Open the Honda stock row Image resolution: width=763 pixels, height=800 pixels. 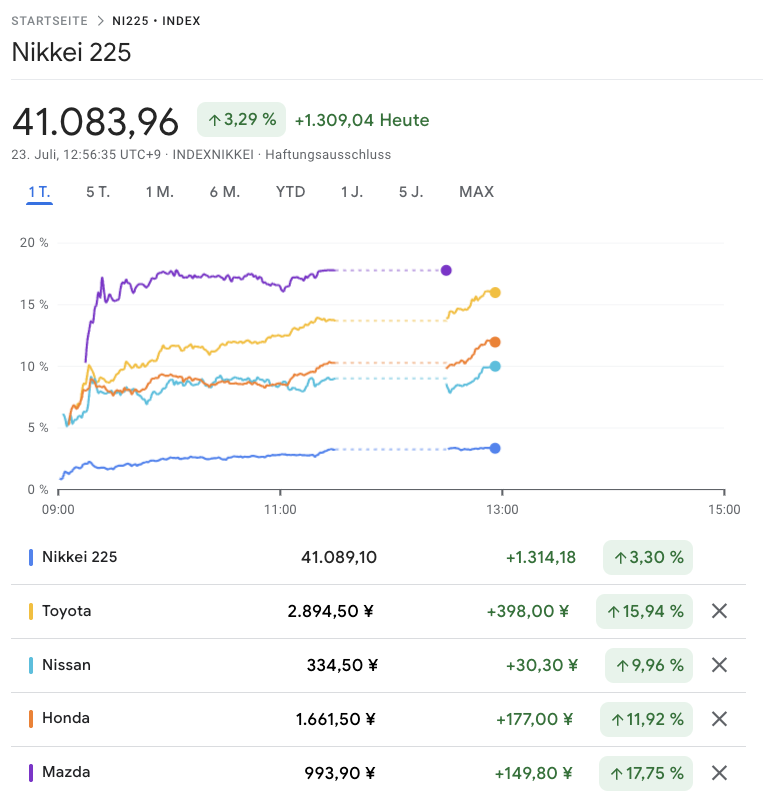coord(378,719)
